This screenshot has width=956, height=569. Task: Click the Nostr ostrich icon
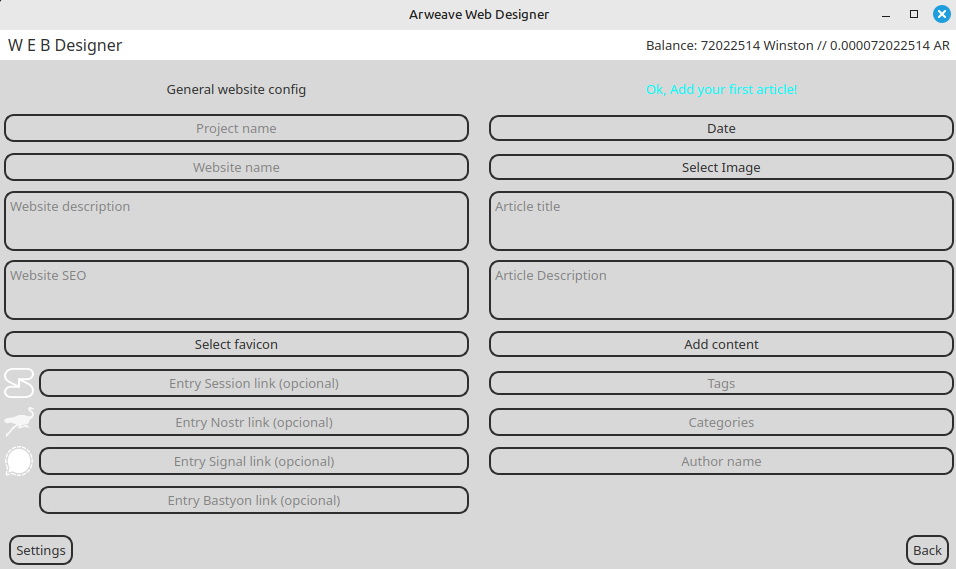[19, 422]
